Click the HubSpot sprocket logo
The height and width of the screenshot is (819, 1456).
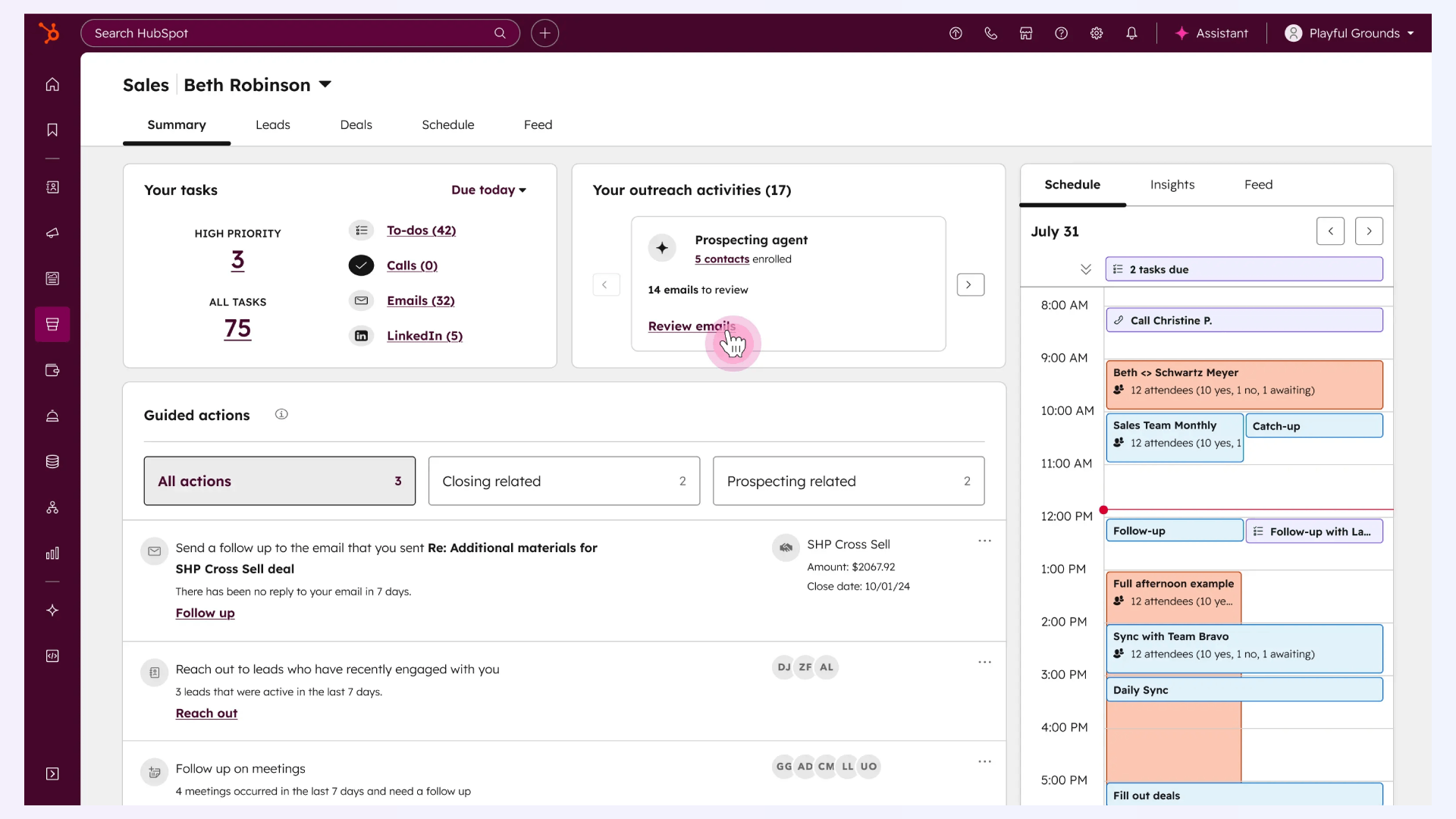click(x=49, y=33)
